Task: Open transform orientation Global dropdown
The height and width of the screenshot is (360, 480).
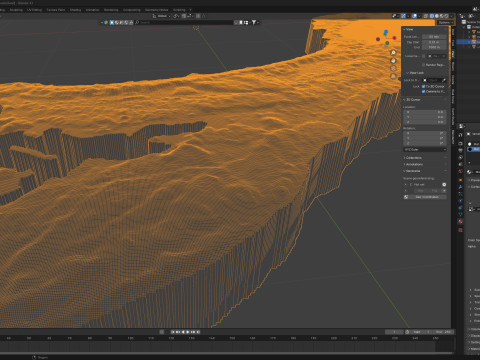Action: point(163,16)
